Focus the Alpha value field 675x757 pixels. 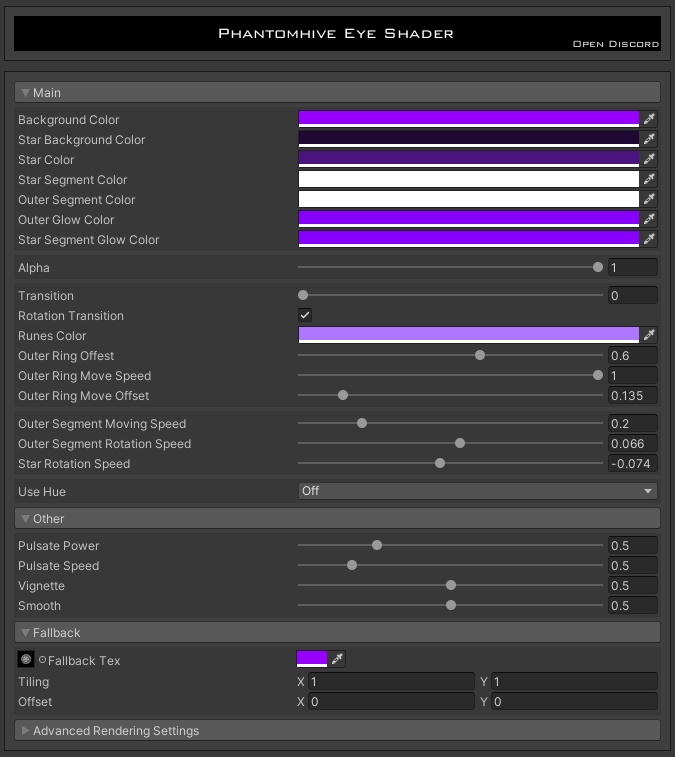pos(633,267)
